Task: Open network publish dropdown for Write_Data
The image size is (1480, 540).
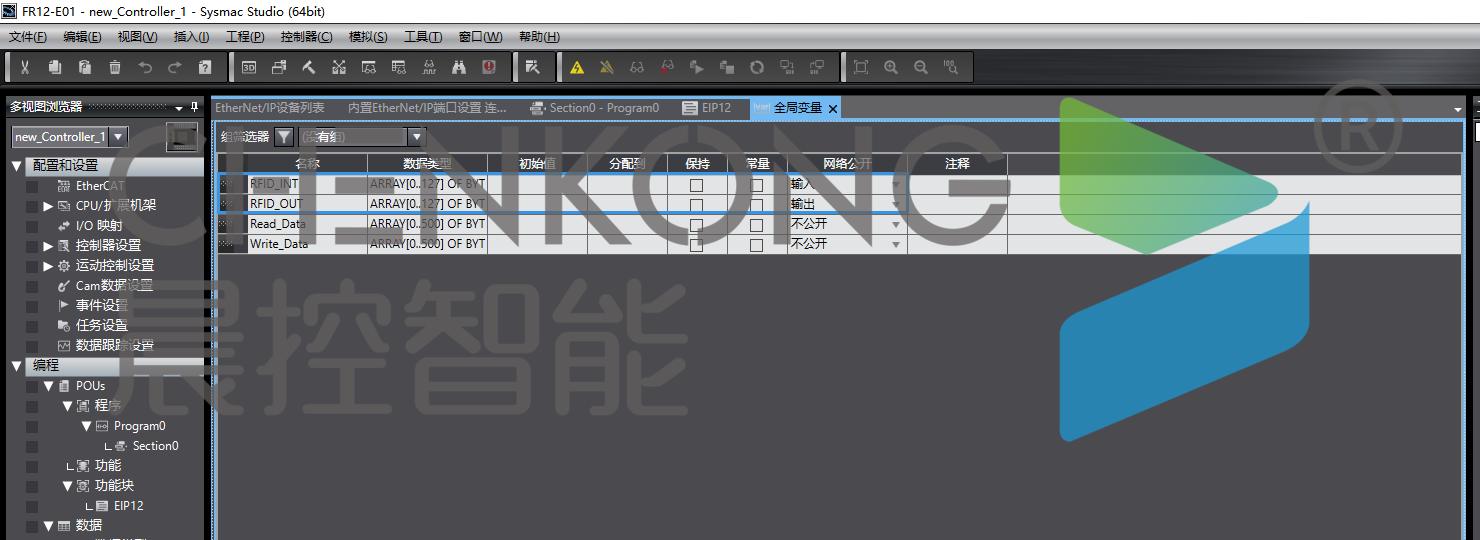Action: coord(896,245)
